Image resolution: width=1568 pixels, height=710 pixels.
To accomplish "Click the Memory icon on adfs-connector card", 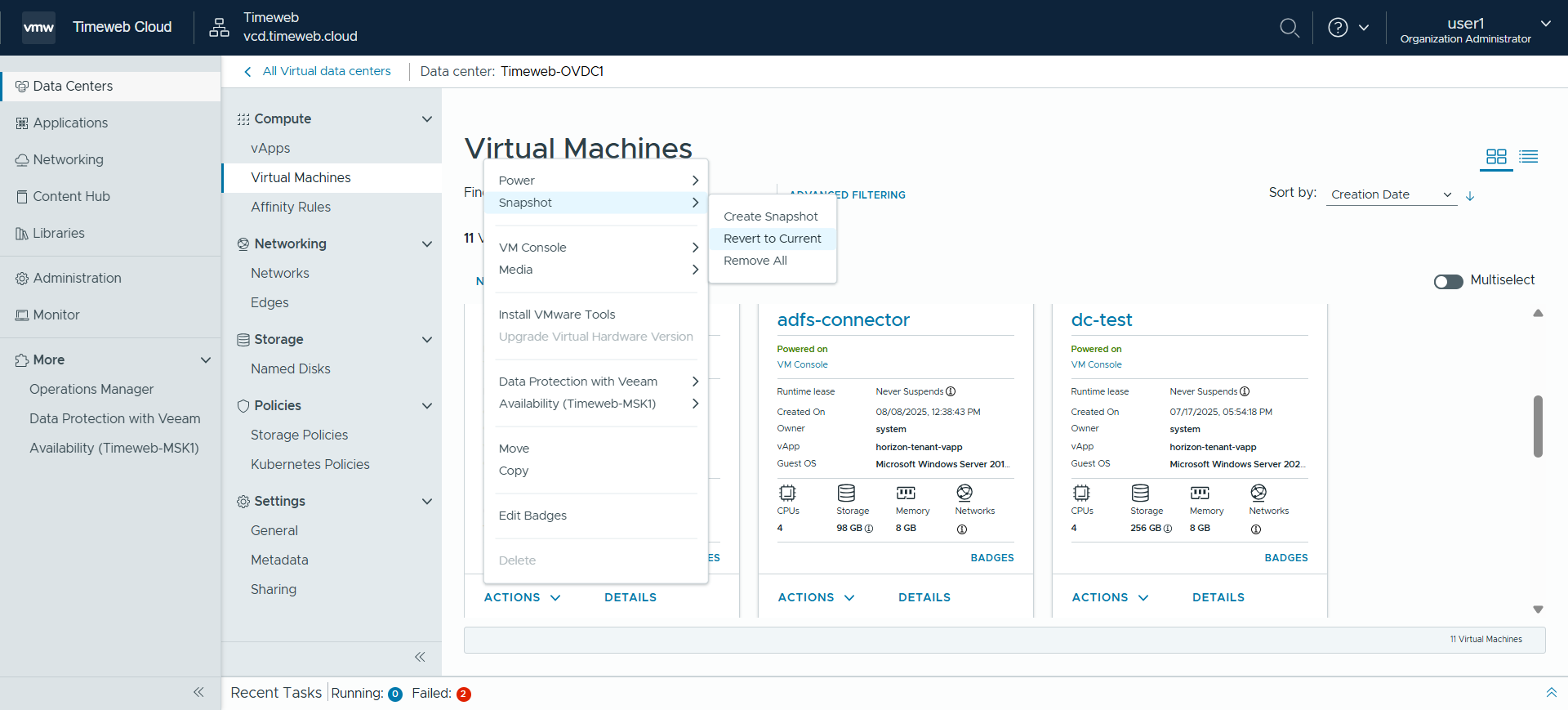I will click(x=906, y=493).
